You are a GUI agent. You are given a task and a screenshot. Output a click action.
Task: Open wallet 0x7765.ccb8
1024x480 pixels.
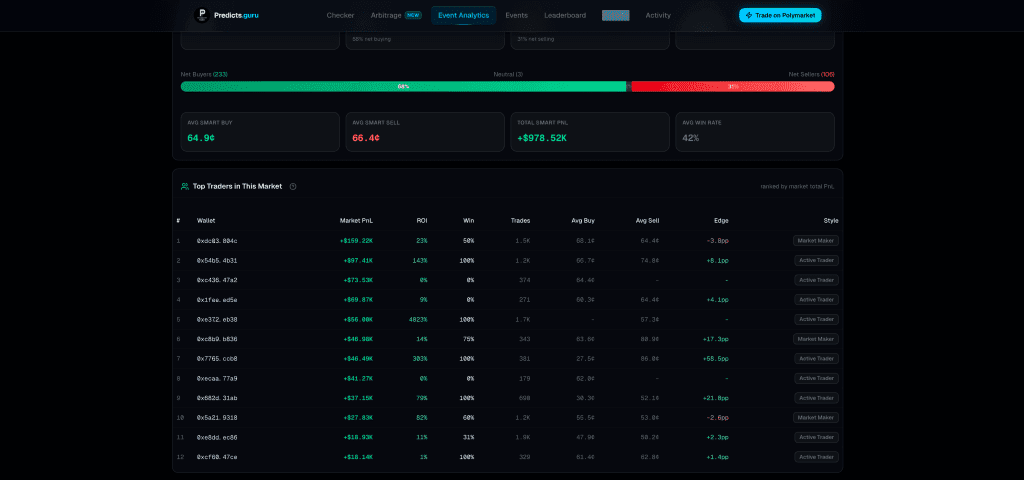(217, 359)
